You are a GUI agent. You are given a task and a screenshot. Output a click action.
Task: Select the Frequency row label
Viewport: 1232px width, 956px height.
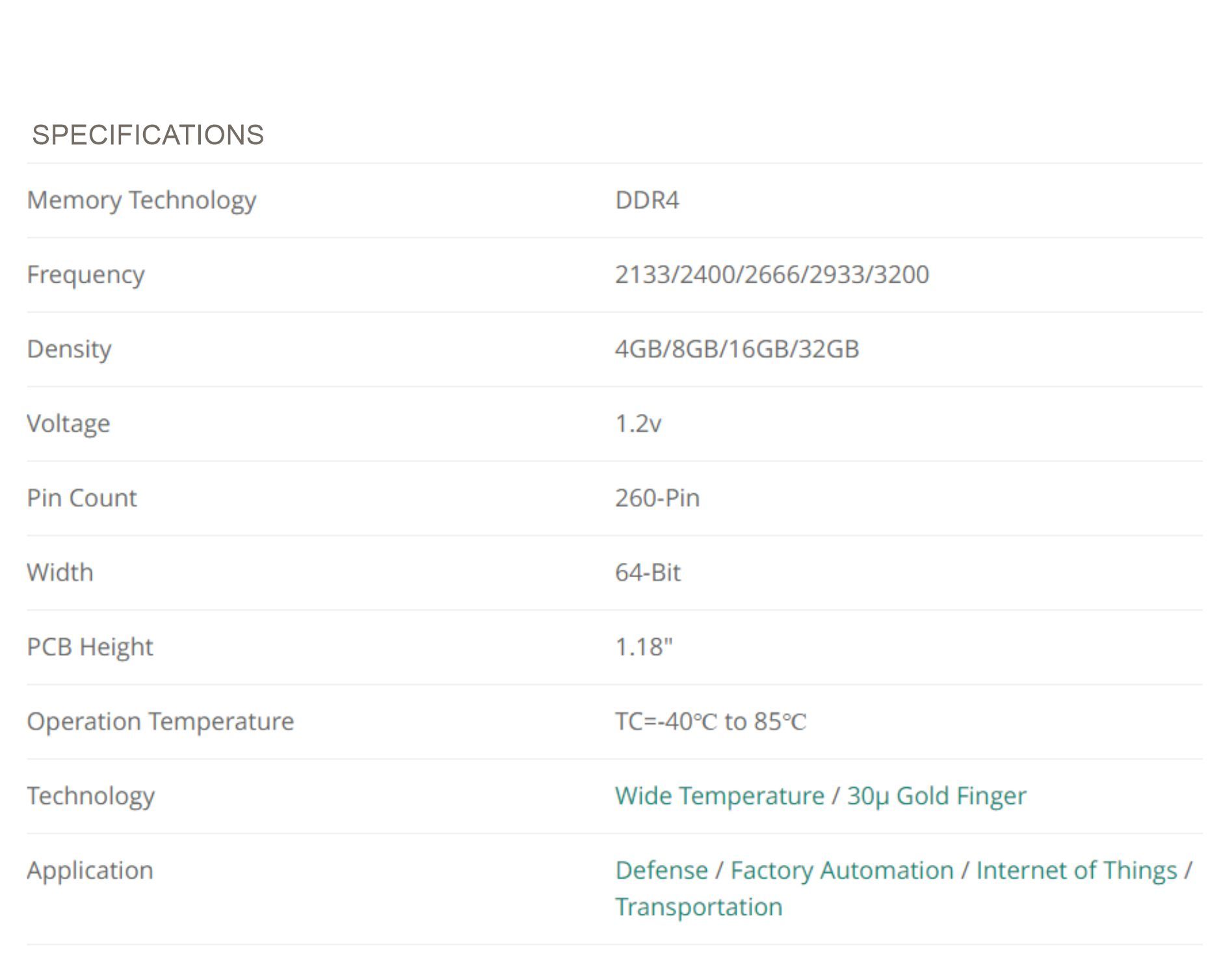tap(86, 276)
